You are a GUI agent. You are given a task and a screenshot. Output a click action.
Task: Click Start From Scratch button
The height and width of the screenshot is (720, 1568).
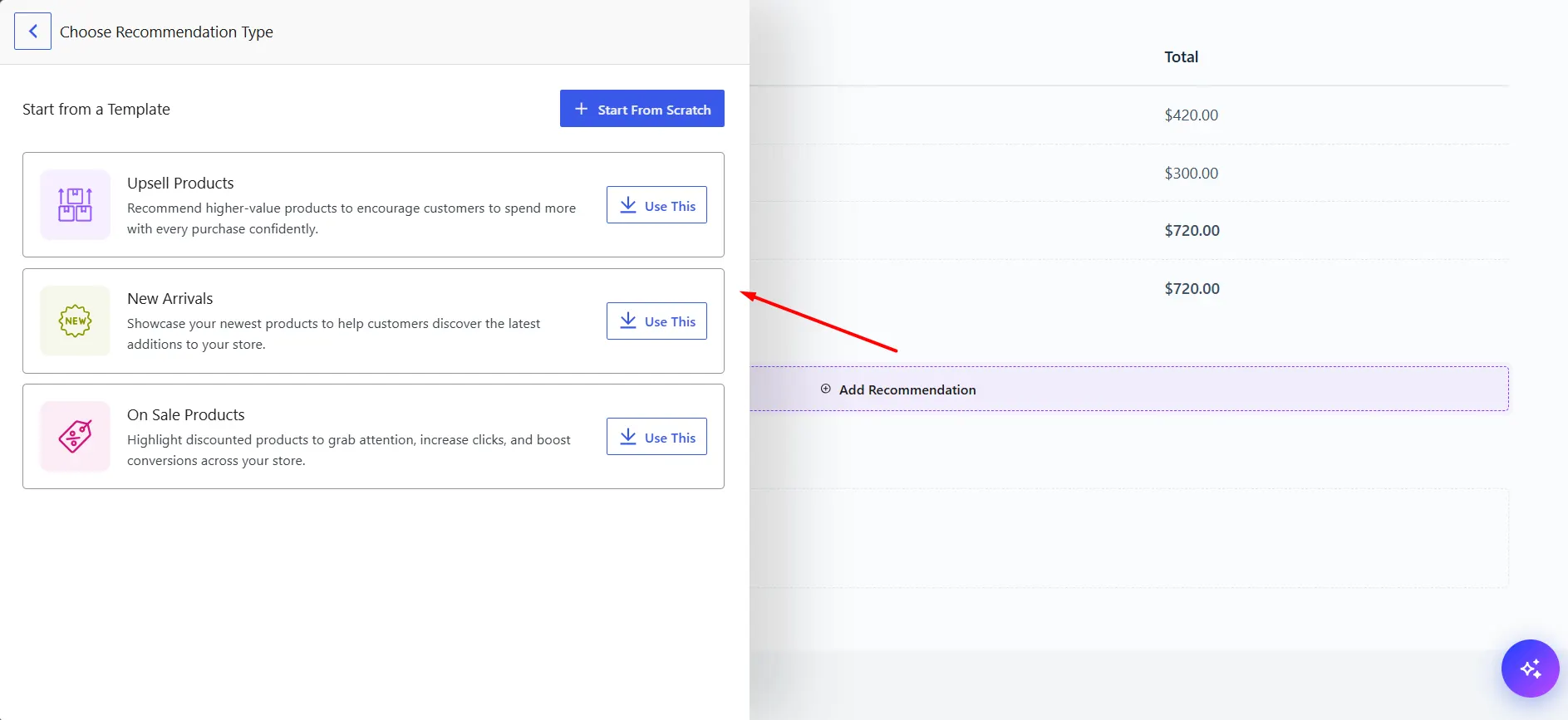[641, 109]
